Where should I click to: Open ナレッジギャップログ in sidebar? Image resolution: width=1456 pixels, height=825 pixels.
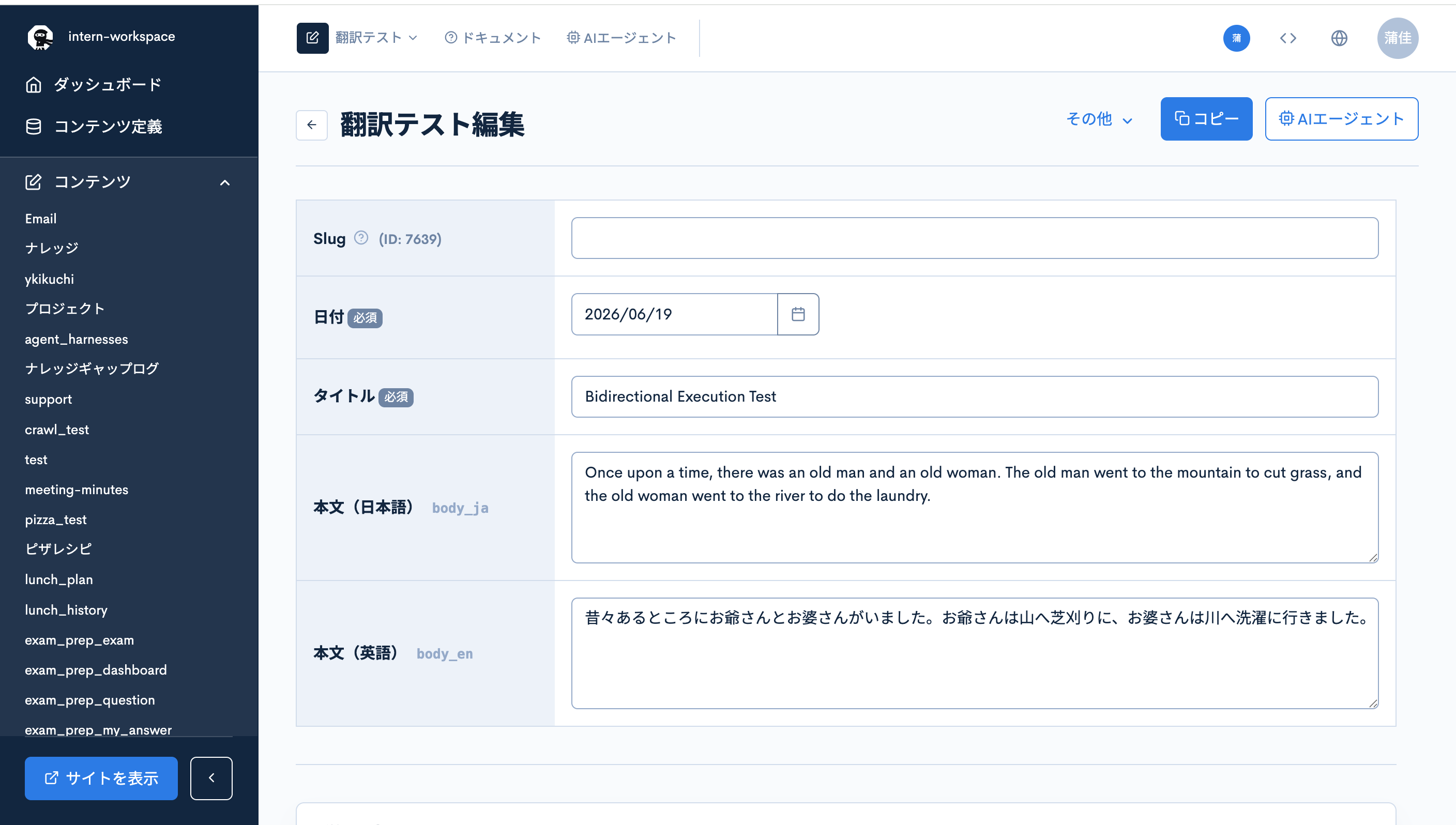(x=92, y=368)
